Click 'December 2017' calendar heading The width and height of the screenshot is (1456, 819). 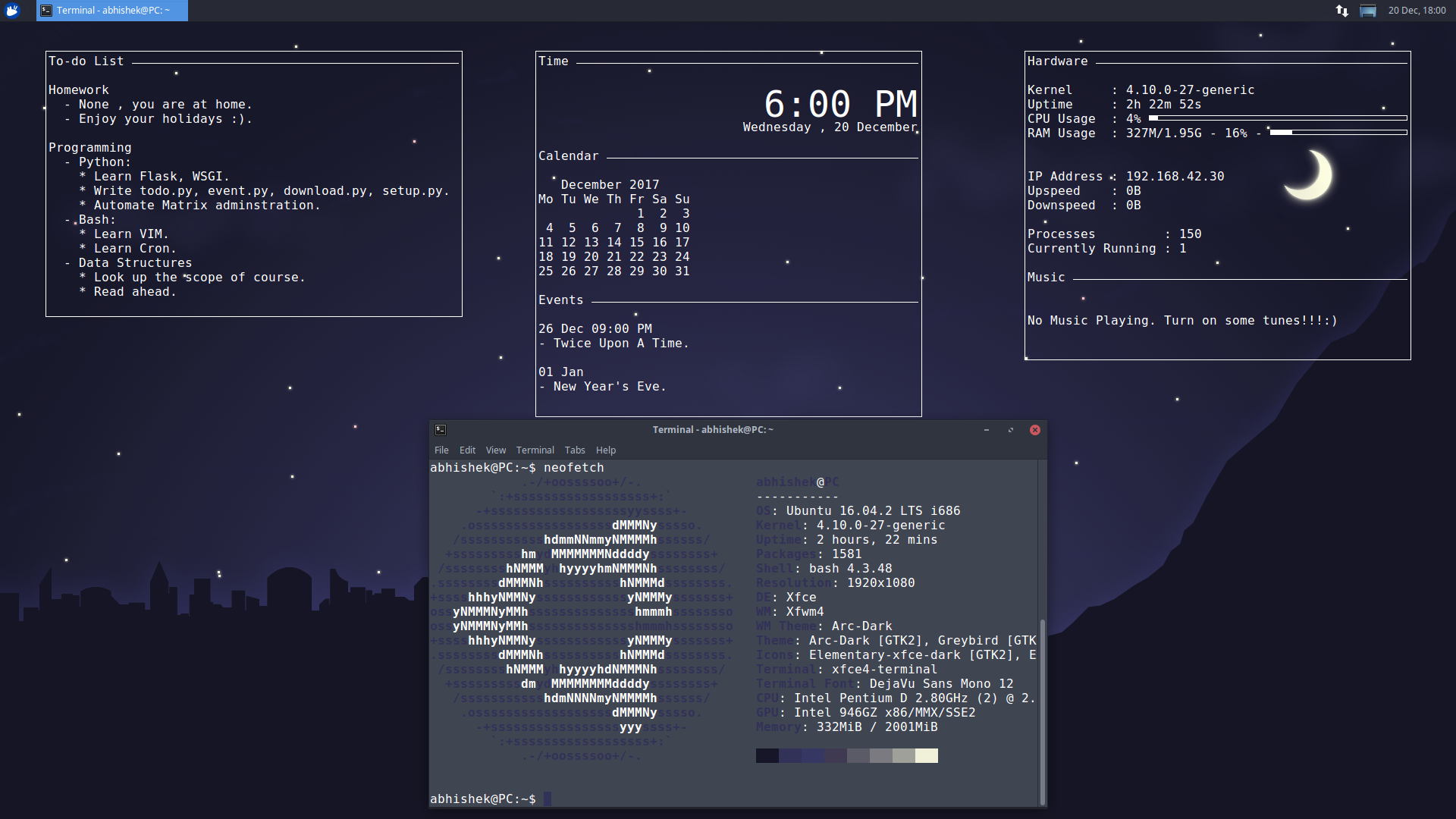pyautogui.click(x=610, y=185)
